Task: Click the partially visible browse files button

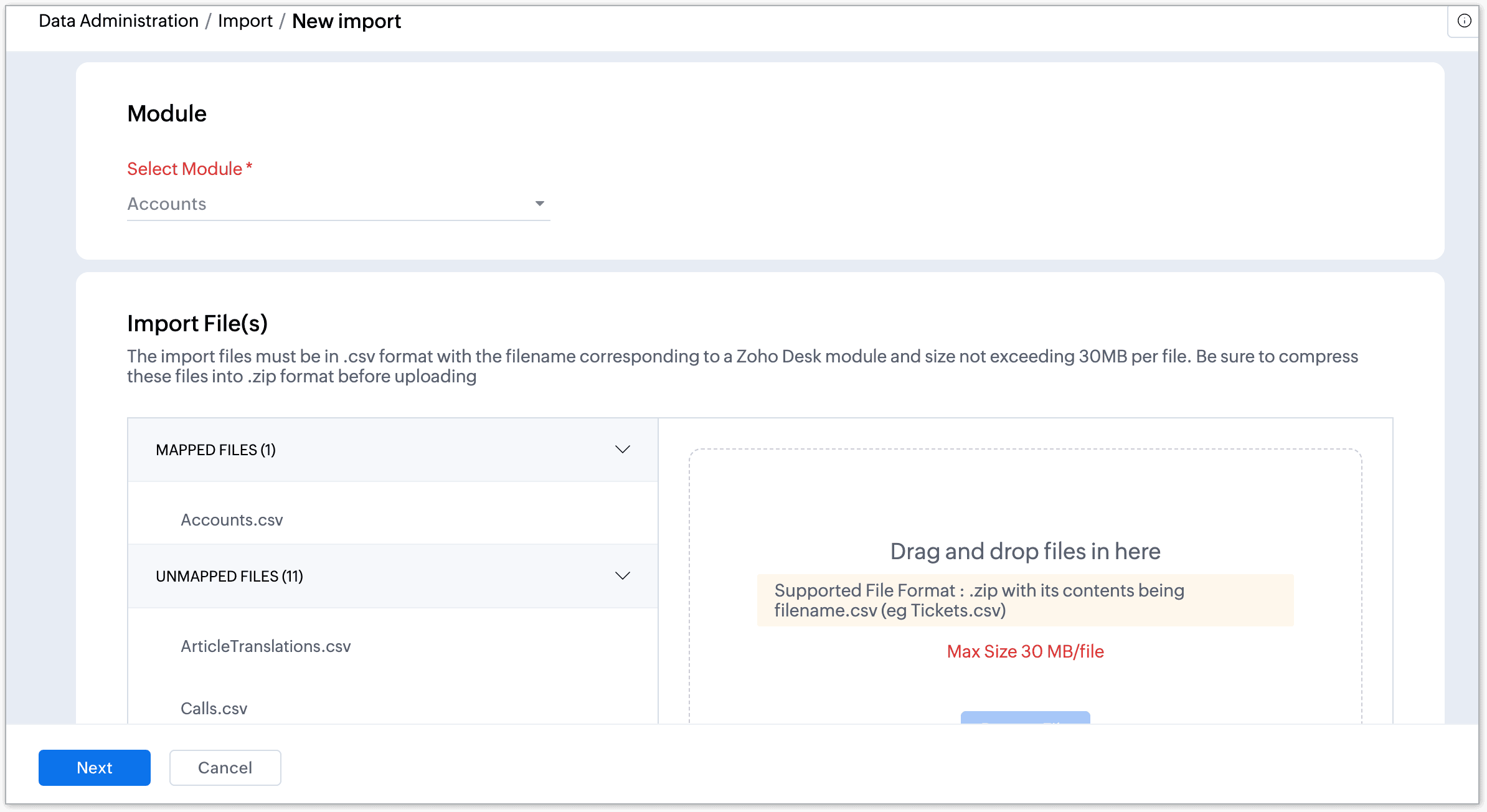Action: (1025, 717)
